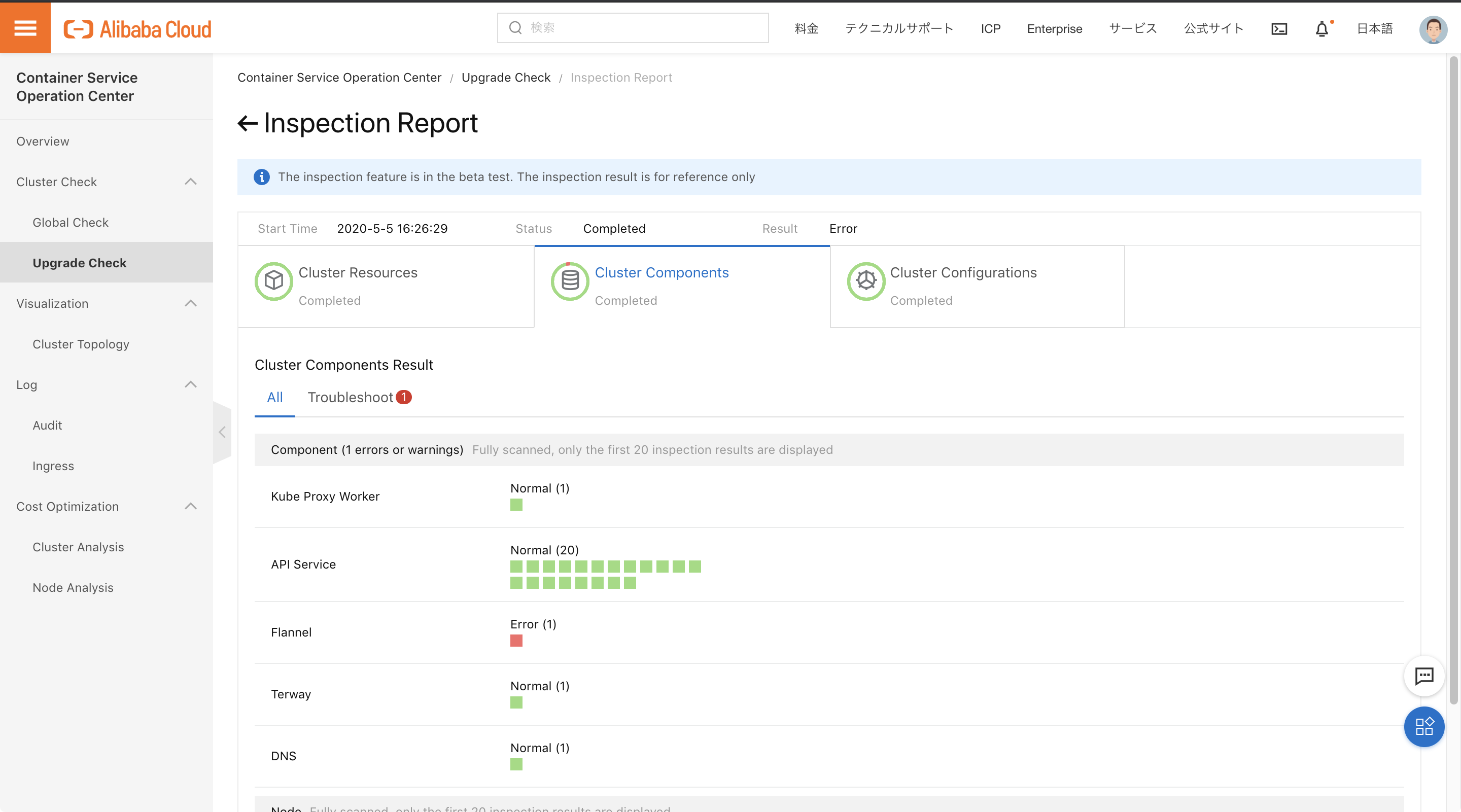Go to Upgrade Check breadcrumb link
1461x812 pixels.
[x=506, y=78]
